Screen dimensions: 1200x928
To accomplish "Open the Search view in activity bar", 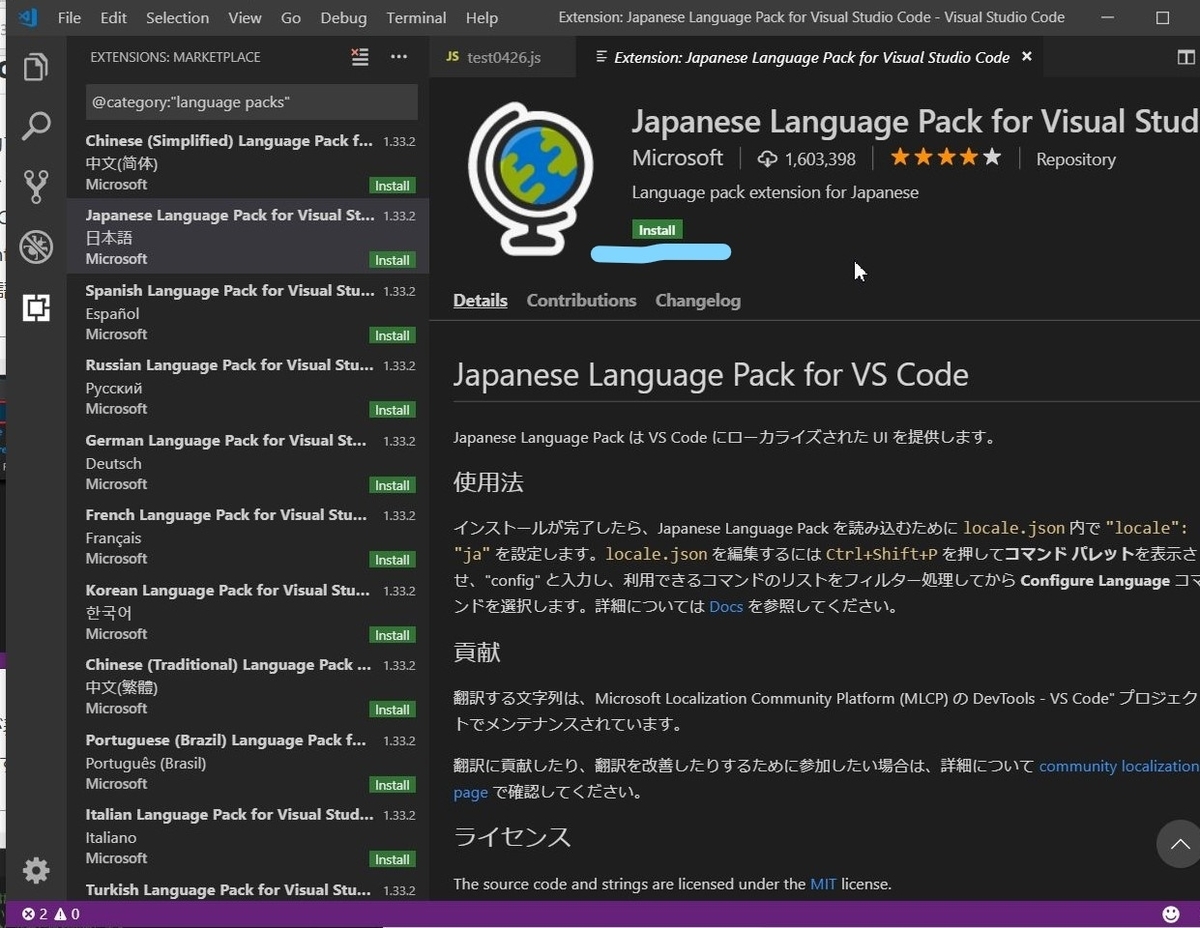I will tap(36, 126).
